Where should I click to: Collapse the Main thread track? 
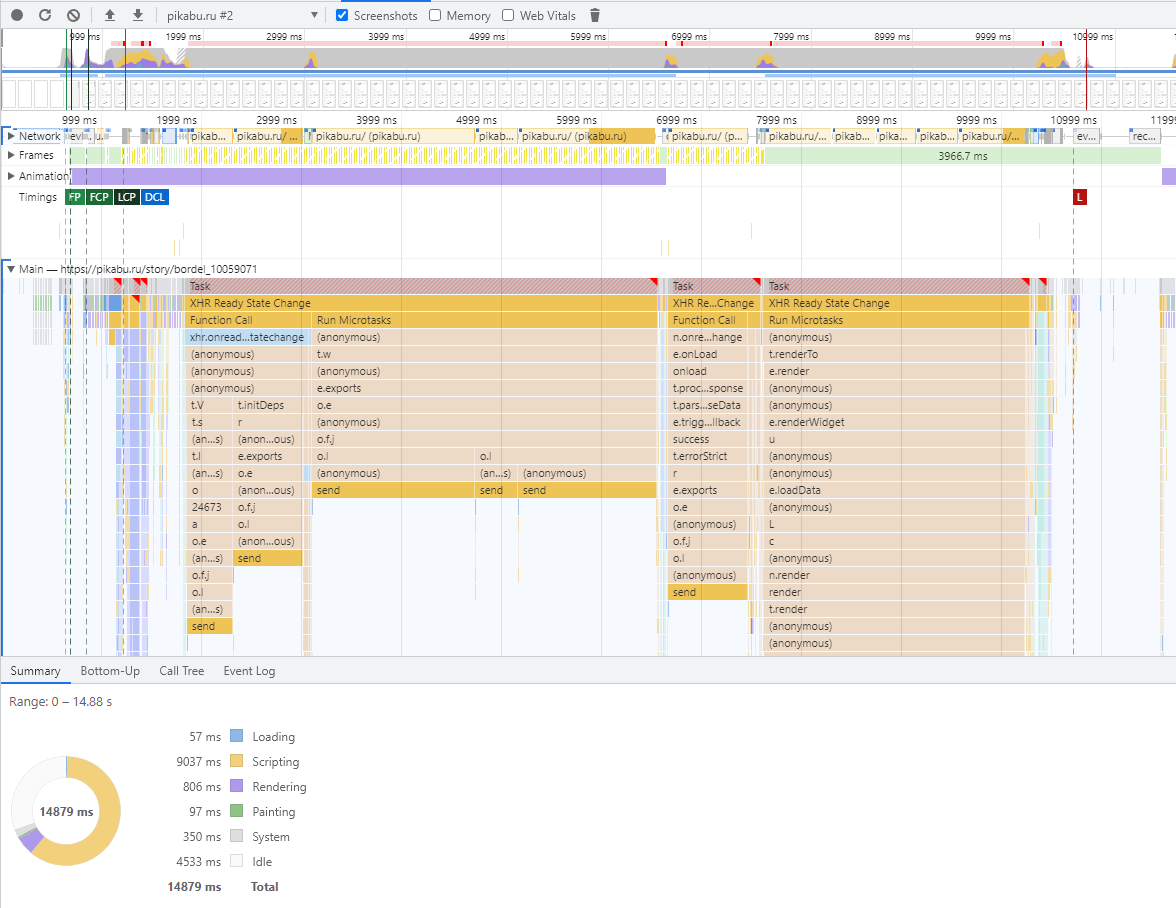[11, 269]
